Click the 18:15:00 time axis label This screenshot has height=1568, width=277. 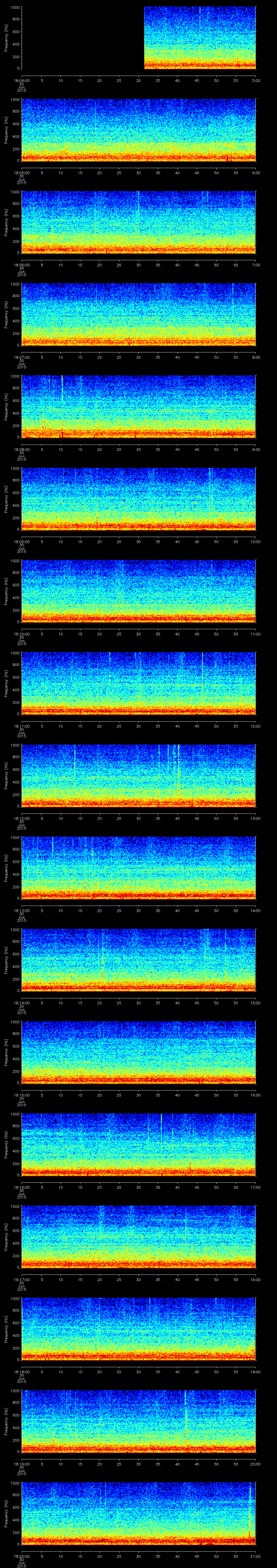(21, 1095)
